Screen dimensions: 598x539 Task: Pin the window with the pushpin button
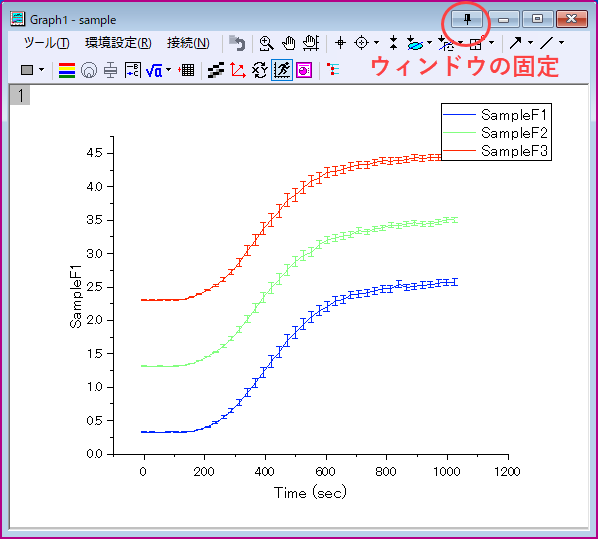pos(467,19)
